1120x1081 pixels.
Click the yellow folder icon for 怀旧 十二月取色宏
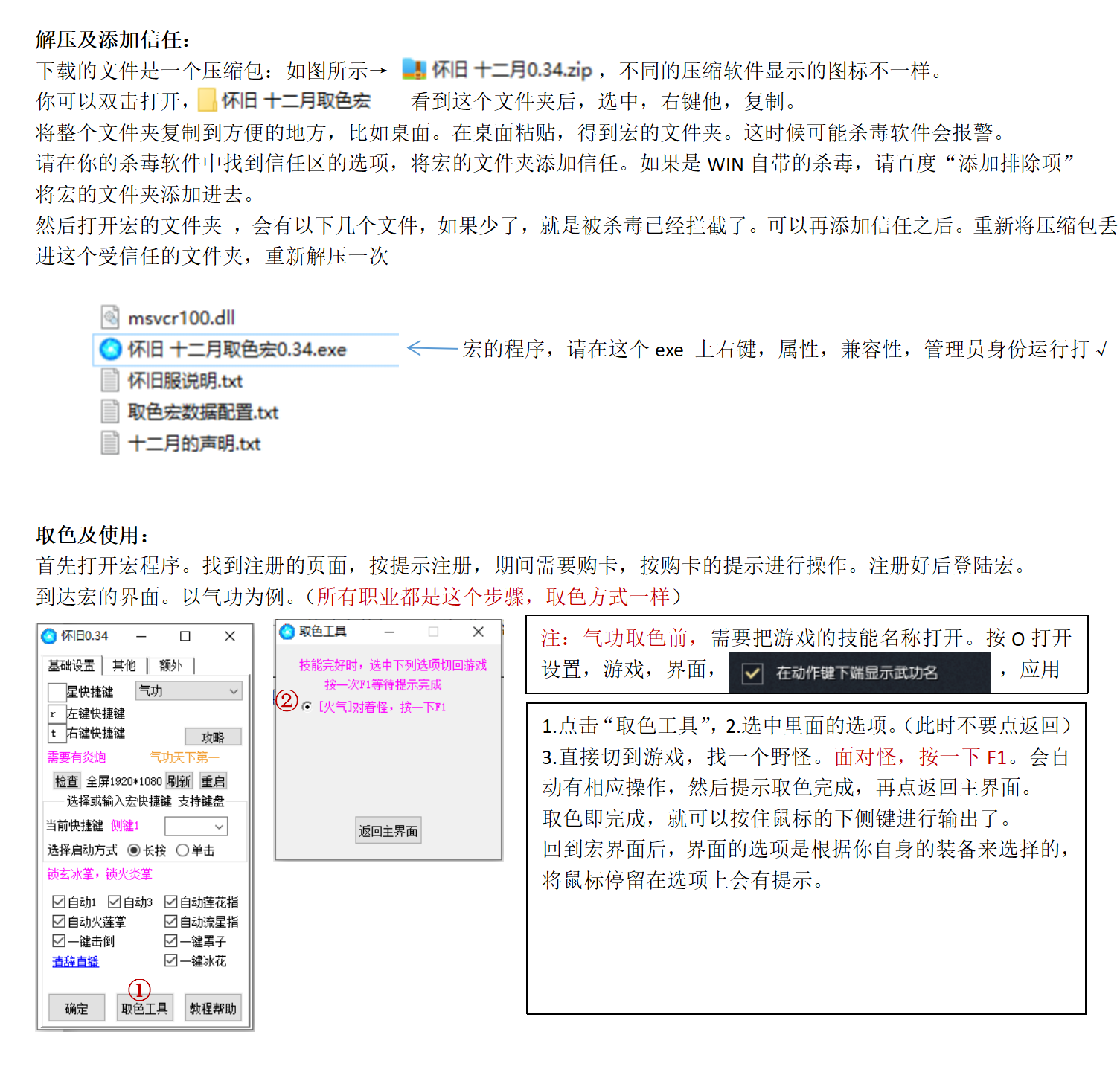tap(207, 100)
